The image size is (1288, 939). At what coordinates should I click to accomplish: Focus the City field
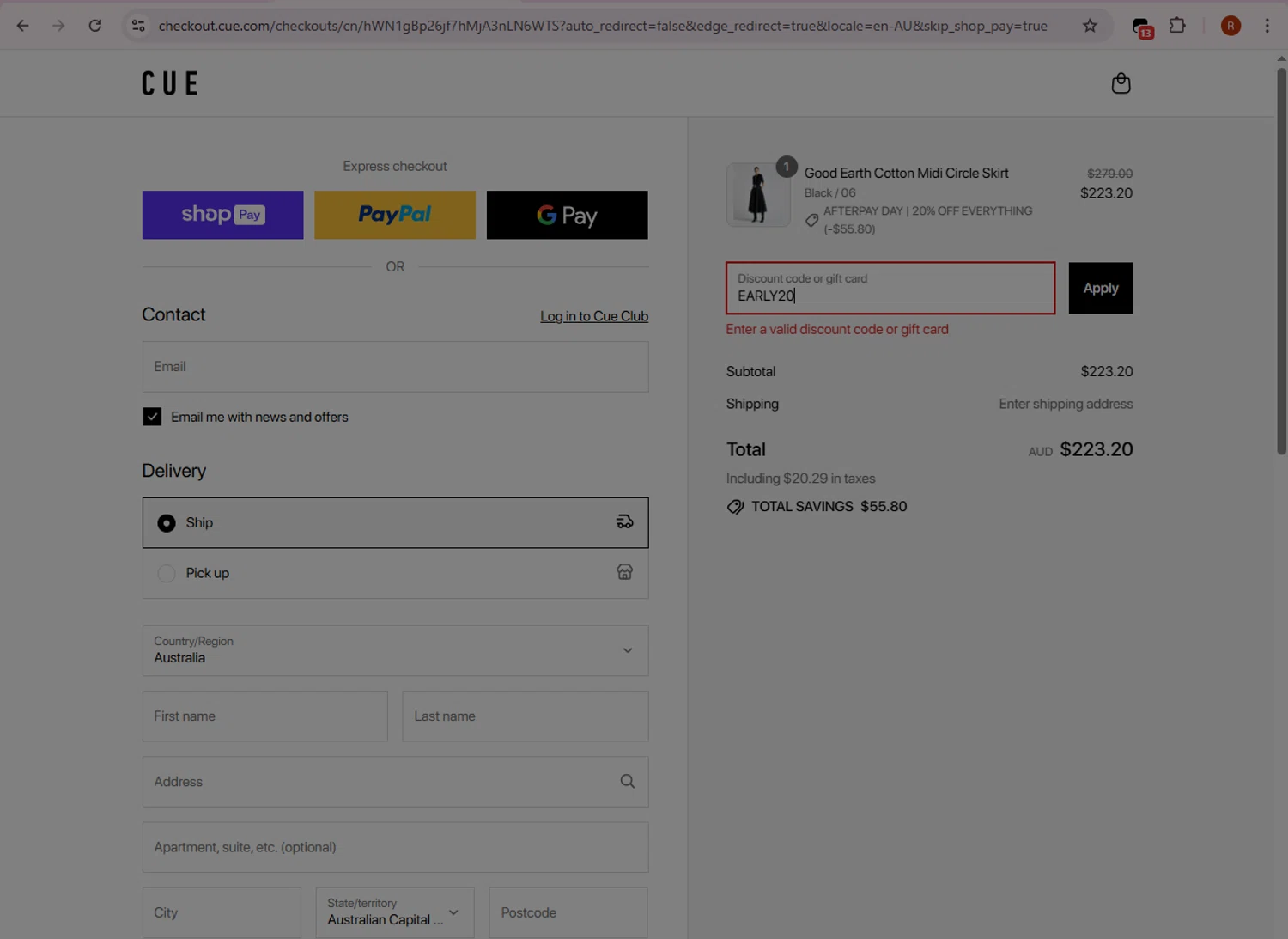(x=222, y=912)
